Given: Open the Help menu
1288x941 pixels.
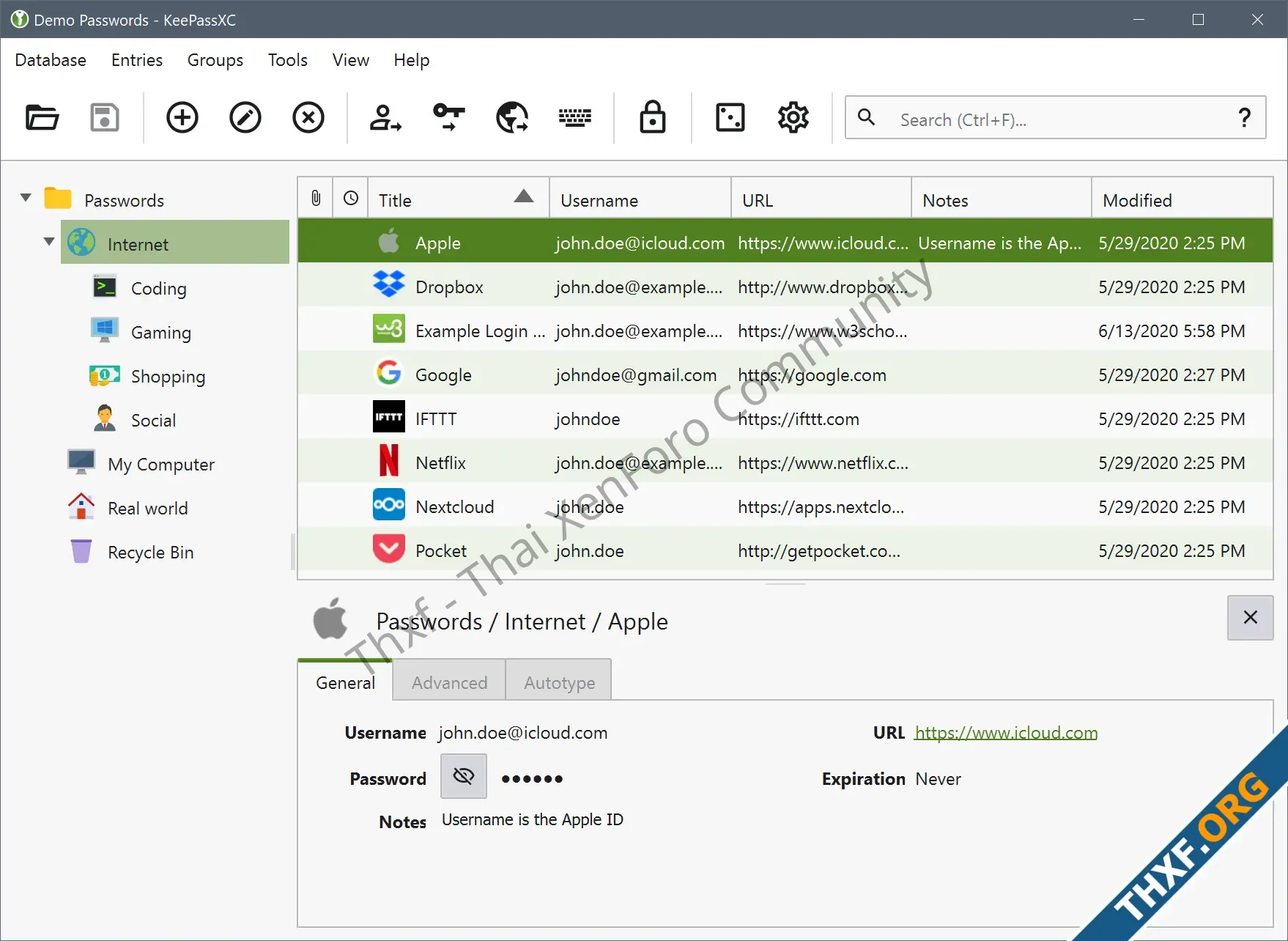Looking at the screenshot, I should pyautogui.click(x=412, y=60).
